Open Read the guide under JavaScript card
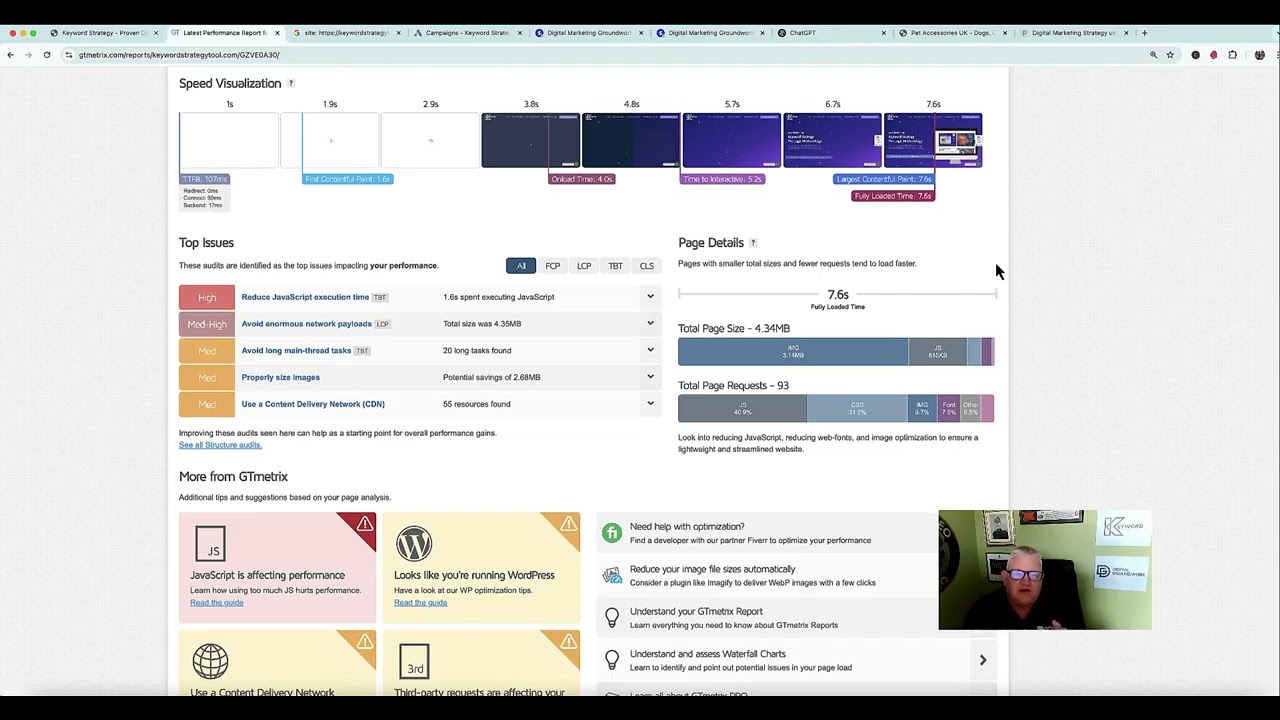Viewport: 1280px width, 720px height. pos(217,602)
